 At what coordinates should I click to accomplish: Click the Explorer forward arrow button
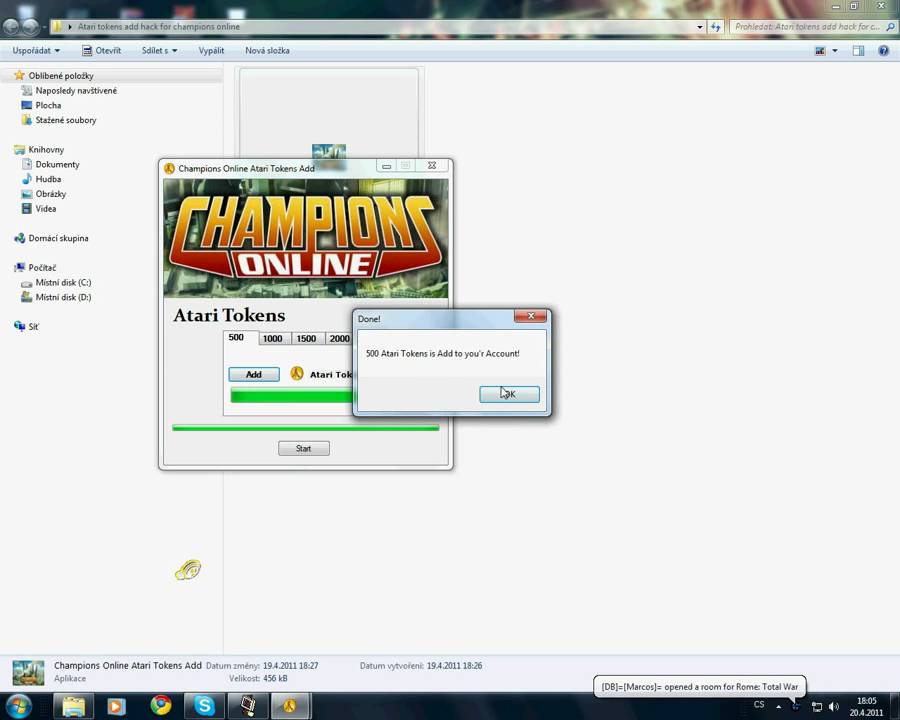click(30, 26)
